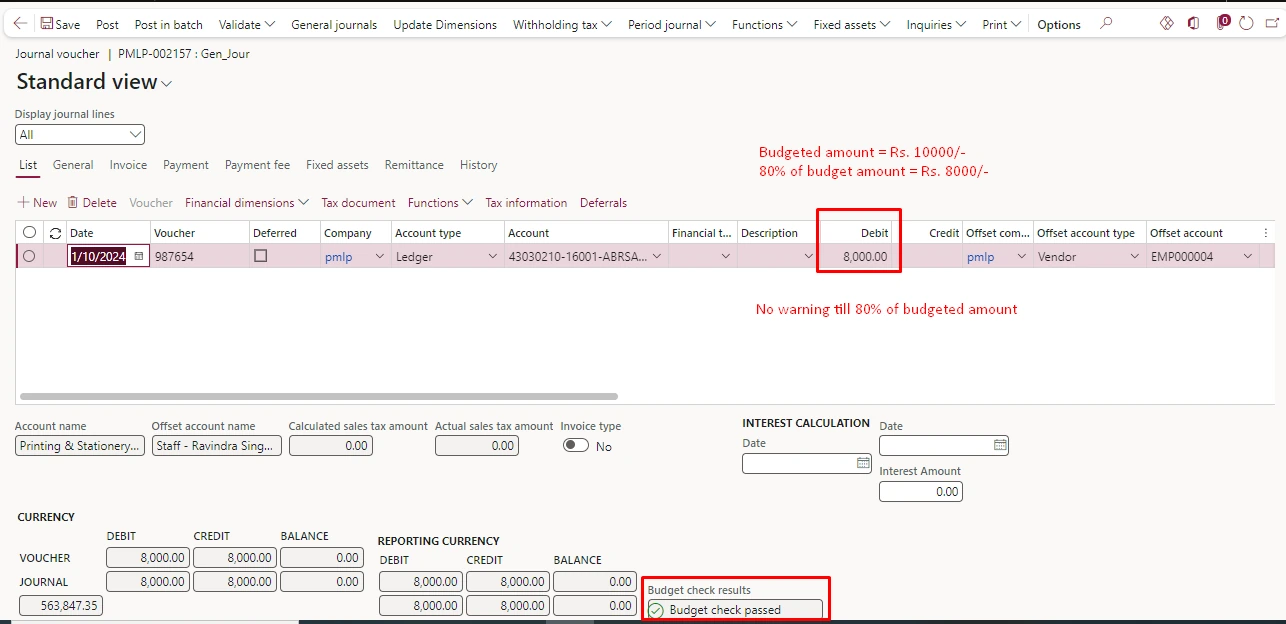Image resolution: width=1286 pixels, height=624 pixels.
Task: Refresh the page using circular arrow
Action: (x=1246, y=23)
